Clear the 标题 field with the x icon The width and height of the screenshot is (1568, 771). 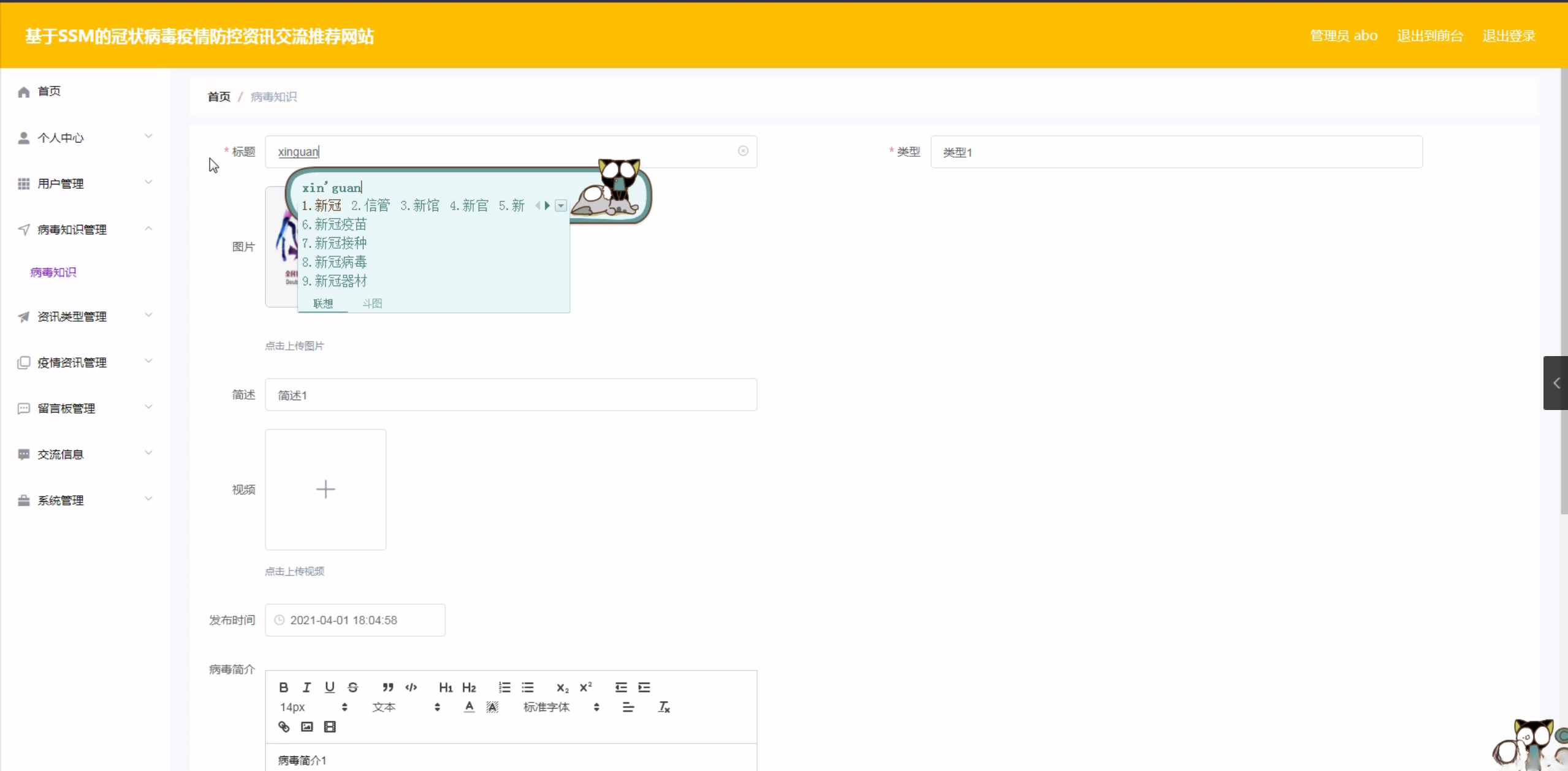[743, 151]
